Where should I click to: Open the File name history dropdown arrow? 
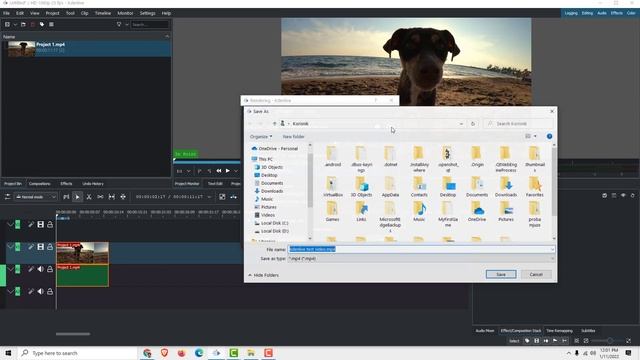(x=552, y=249)
